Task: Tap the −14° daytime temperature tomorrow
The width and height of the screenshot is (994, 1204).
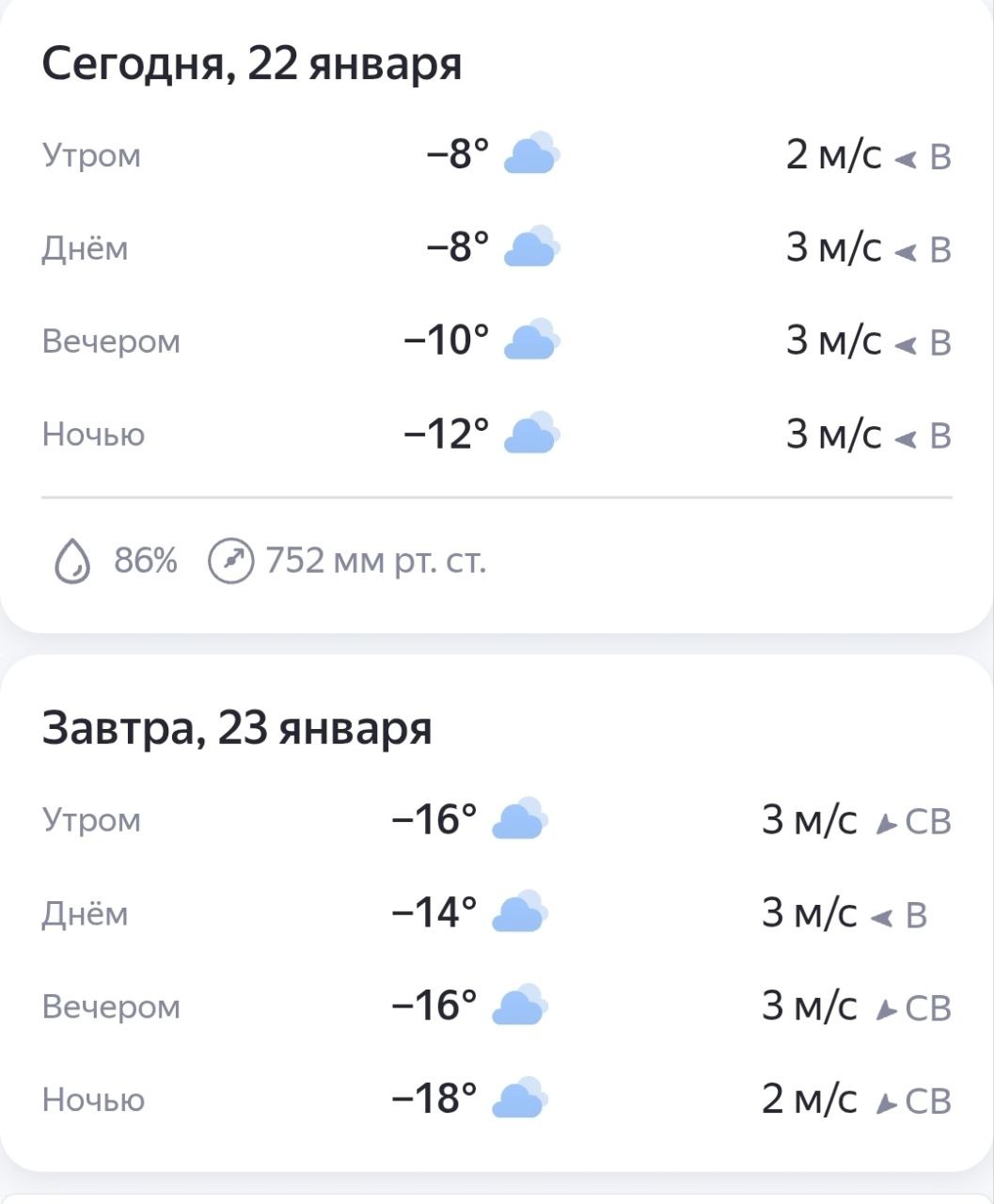Action: click(434, 912)
